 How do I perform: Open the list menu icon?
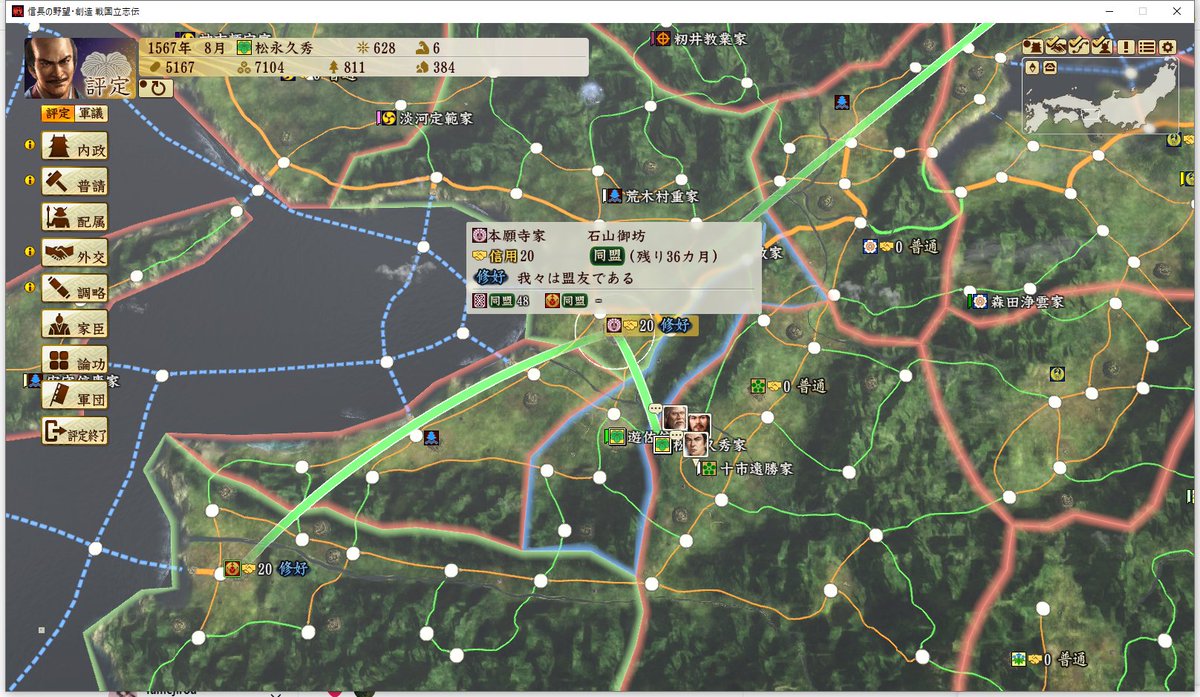click(x=1147, y=46)
